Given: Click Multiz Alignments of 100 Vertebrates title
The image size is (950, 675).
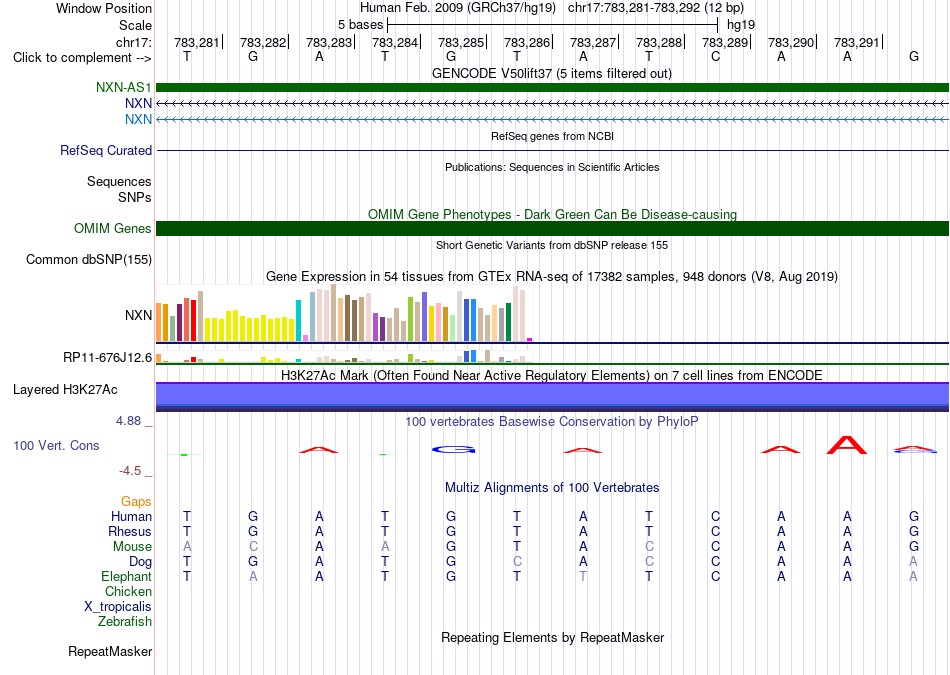Looking at the screenshot, I should pyautogui.click(x=552, y=488).
